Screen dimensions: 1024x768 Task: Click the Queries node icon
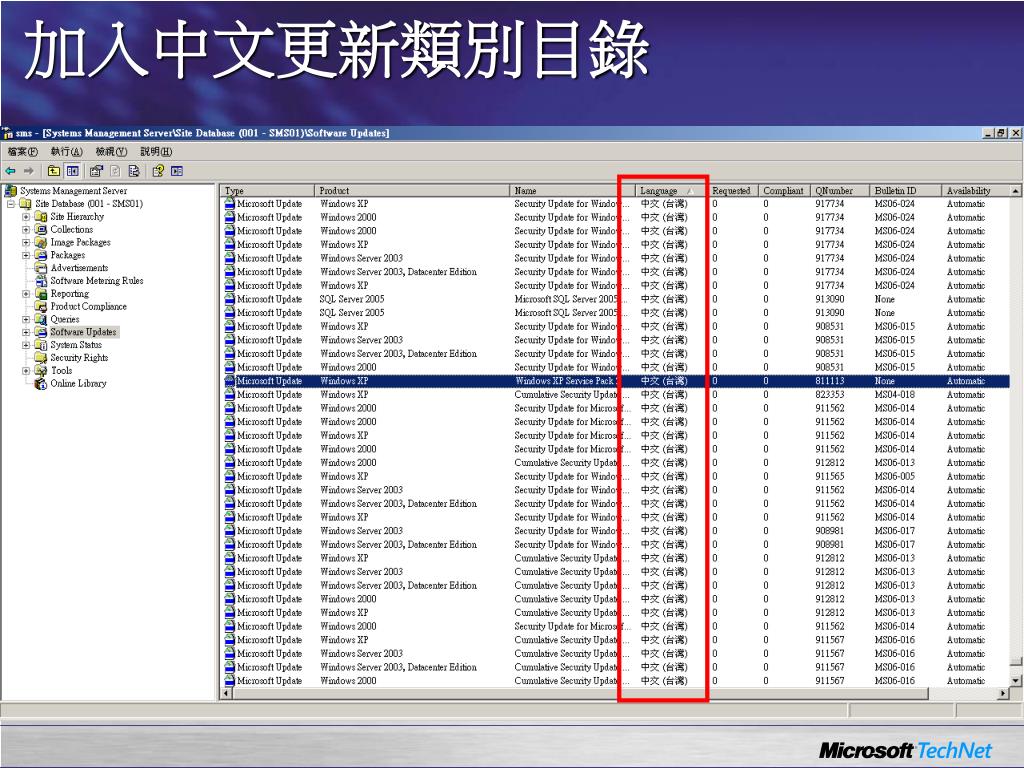(40, 319)
